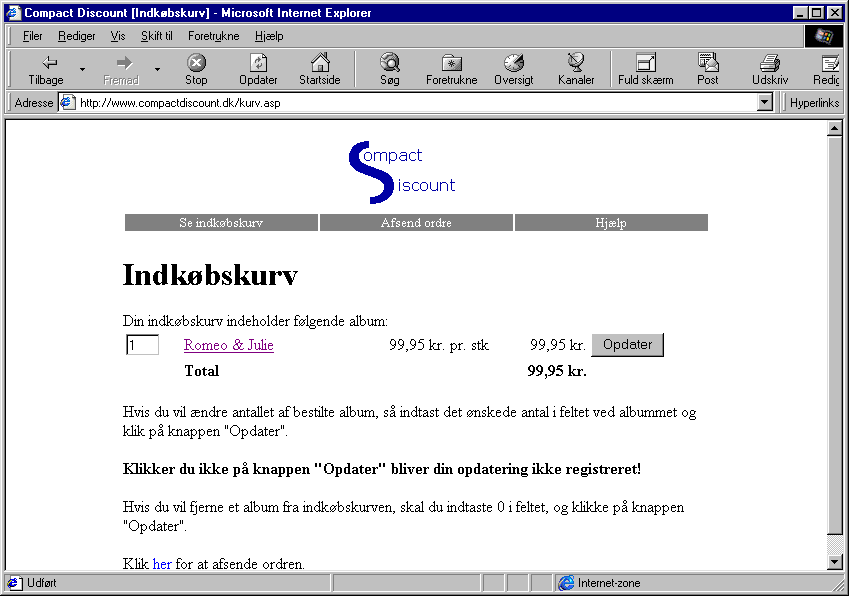Image resolution: width=849 pixels, height=596 pixels.
Task: Open the Hjælp menu in the menu bar
Action: 269,36
